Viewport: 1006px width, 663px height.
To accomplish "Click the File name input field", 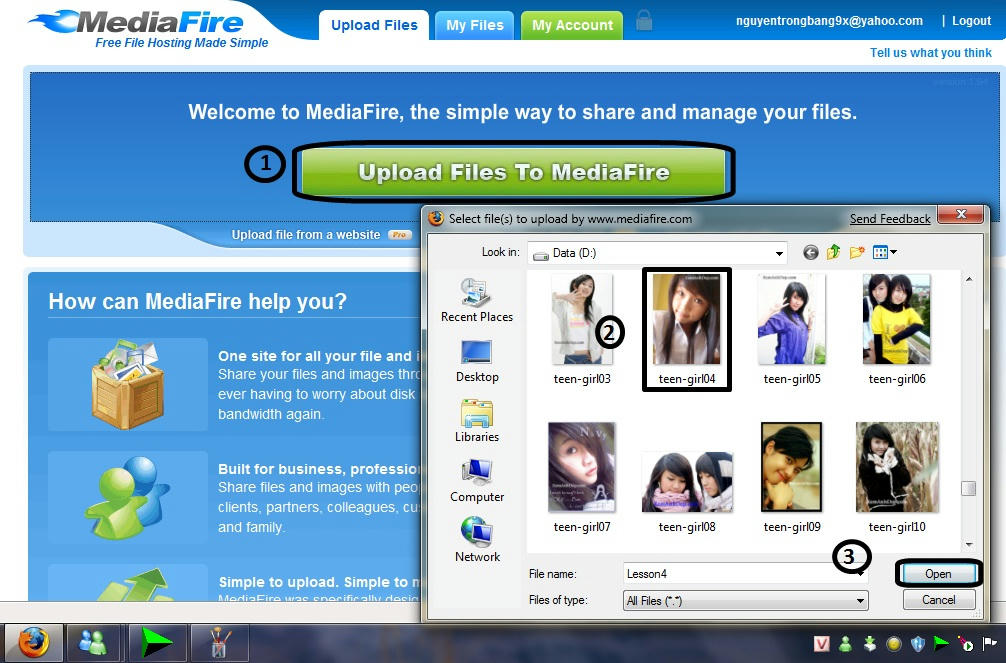I will [745, 574].
